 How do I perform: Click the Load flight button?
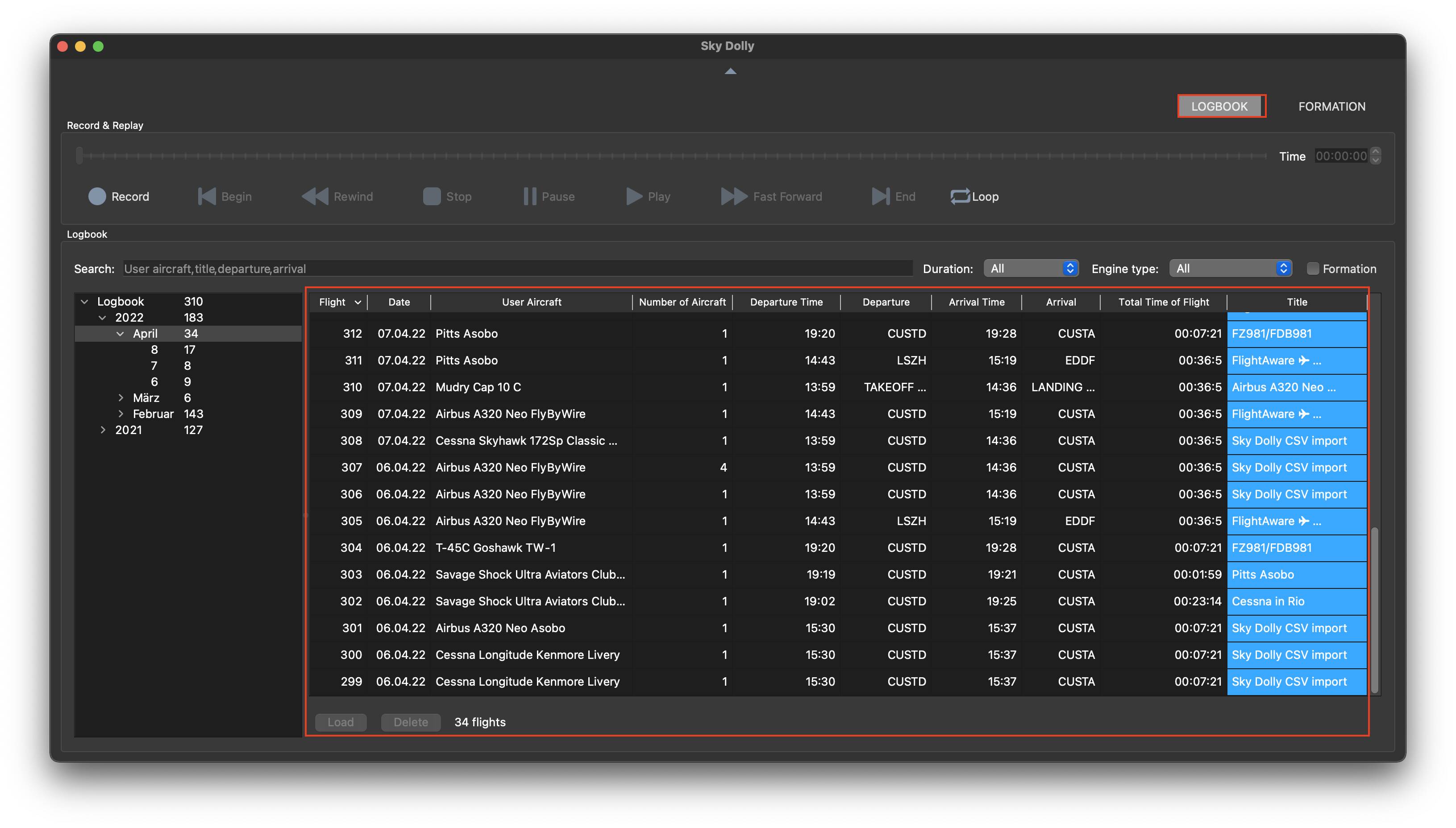(340, 722)
